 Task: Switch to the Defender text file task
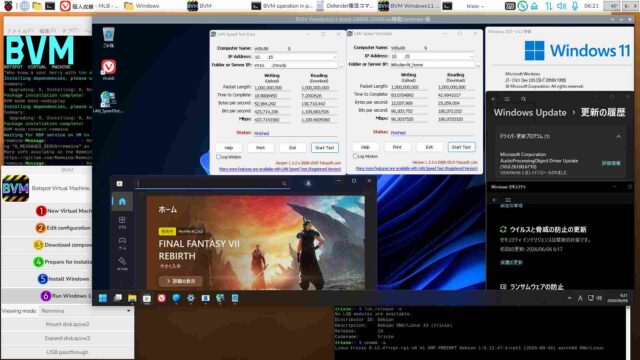point(345,6)
